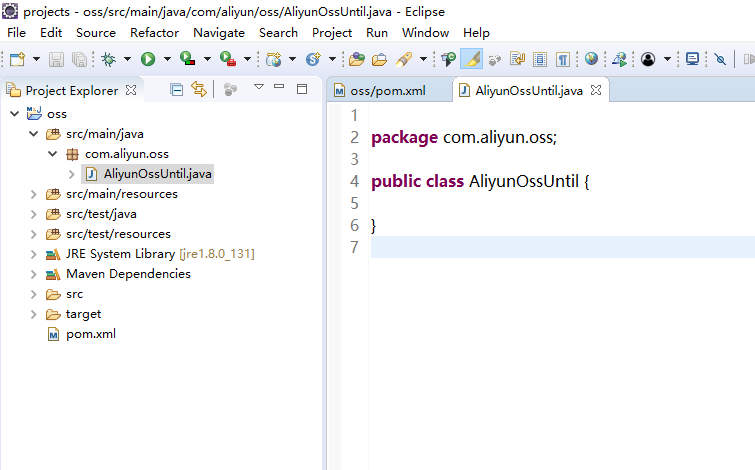Click the Pin Editor icon

click(720, 59)
